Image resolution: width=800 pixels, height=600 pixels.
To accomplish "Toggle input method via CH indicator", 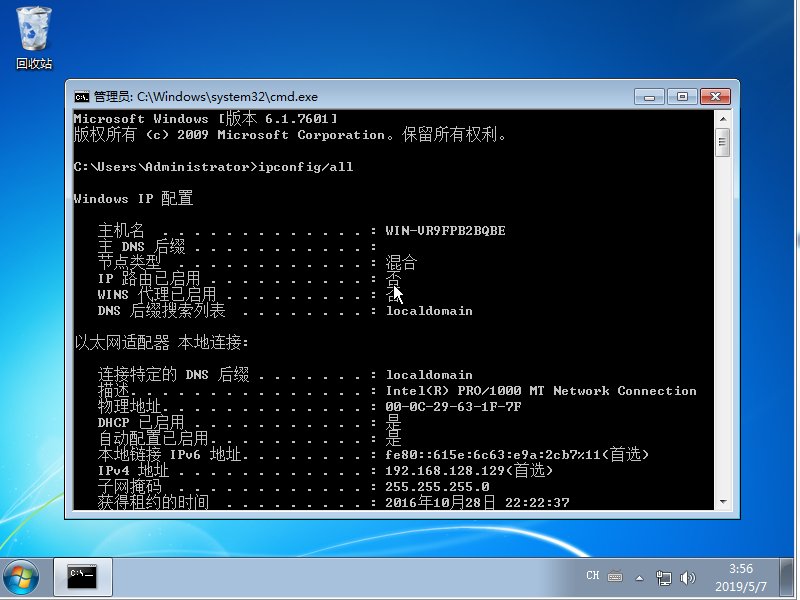I will click(594, 574).
